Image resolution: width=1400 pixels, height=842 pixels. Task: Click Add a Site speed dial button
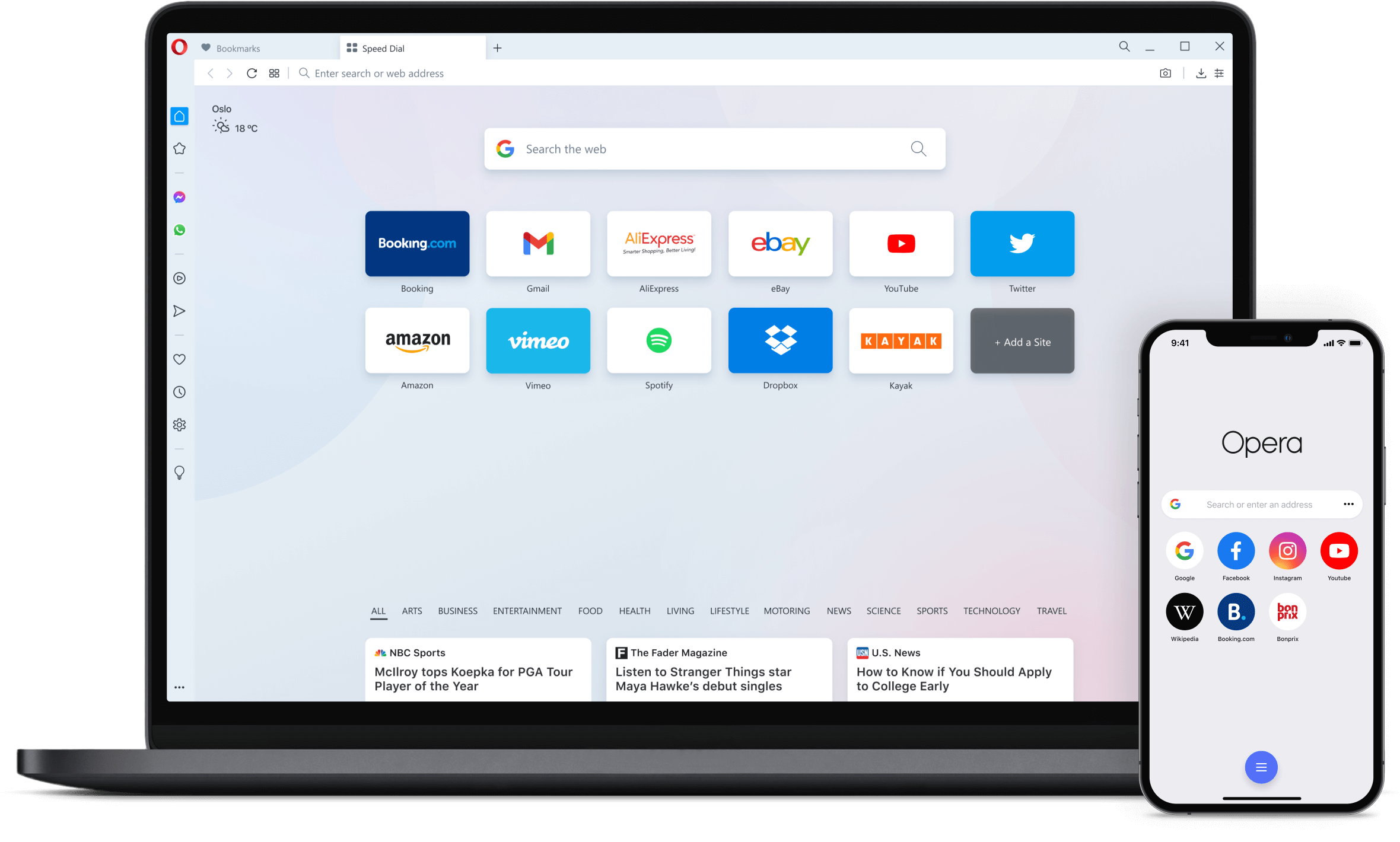point(1022,341)
